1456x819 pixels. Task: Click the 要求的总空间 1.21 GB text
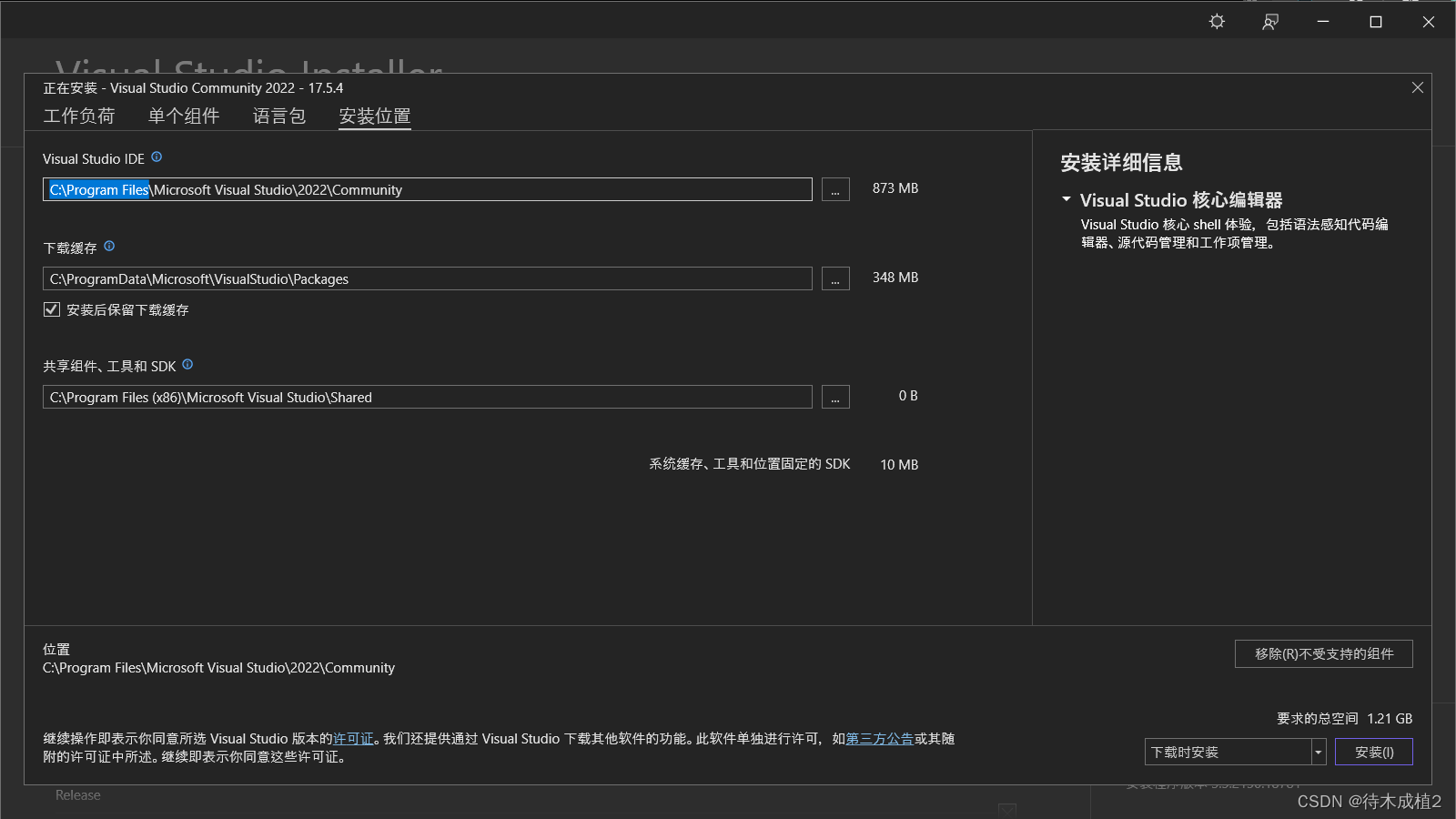1345,719
